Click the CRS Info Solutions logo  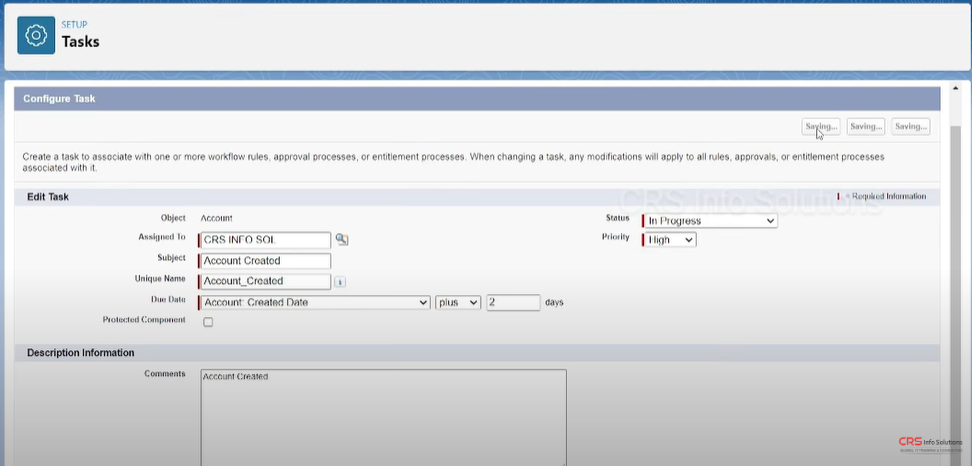pyautogui.click(x=929, y=444)
